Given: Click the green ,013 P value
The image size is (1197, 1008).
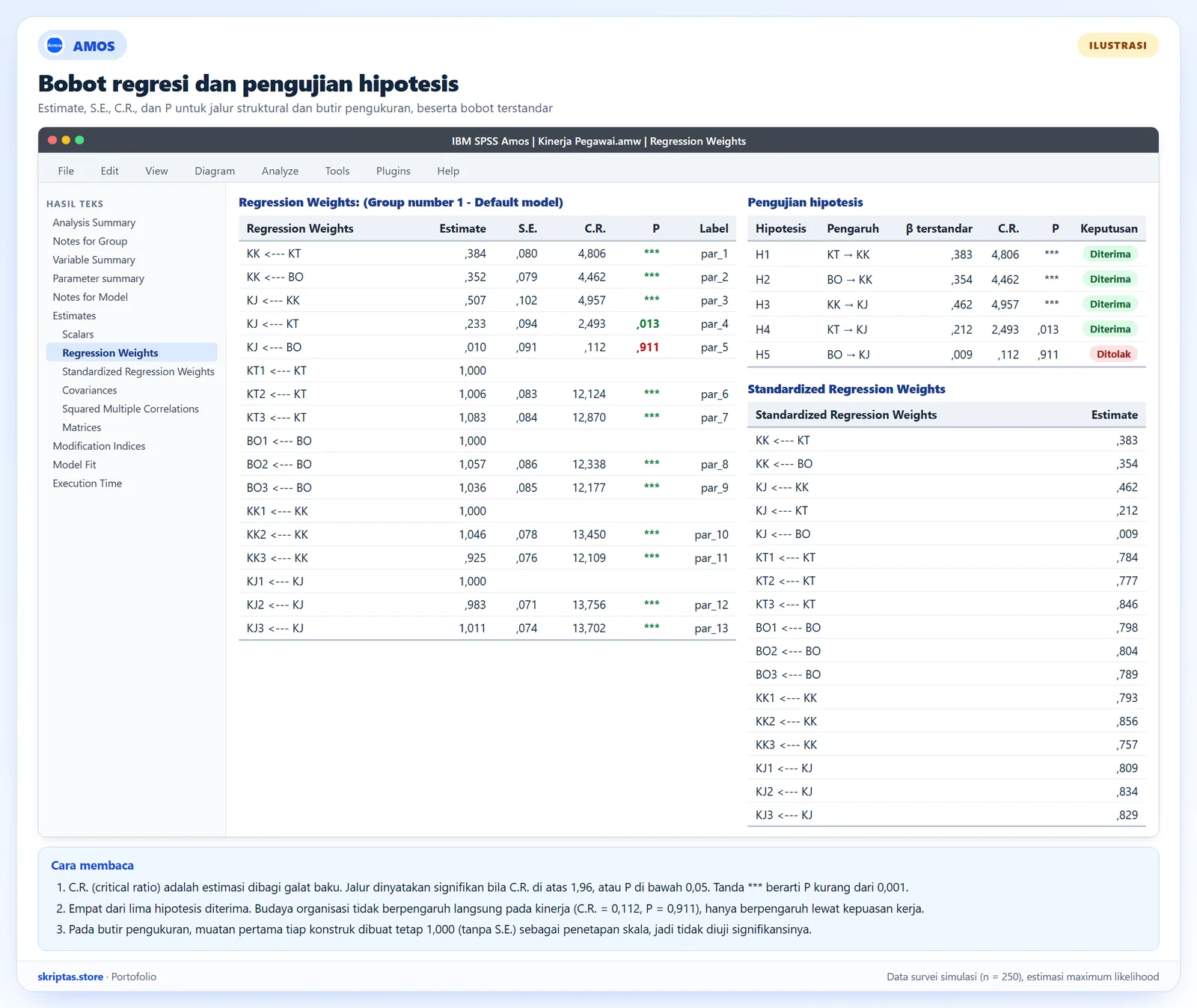Looking at the screenshot, I should click(648, 324).
